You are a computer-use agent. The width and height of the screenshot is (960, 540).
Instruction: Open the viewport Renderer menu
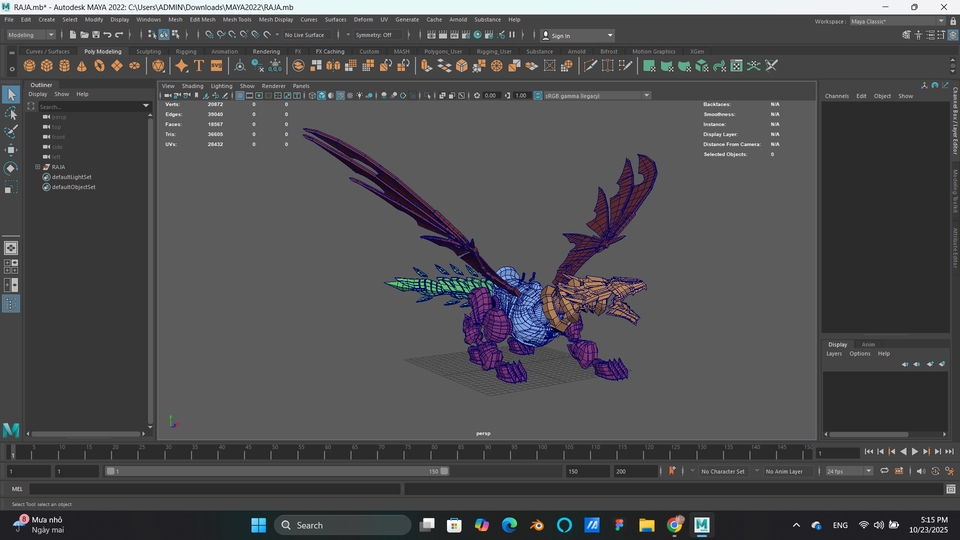click(274, 86)
